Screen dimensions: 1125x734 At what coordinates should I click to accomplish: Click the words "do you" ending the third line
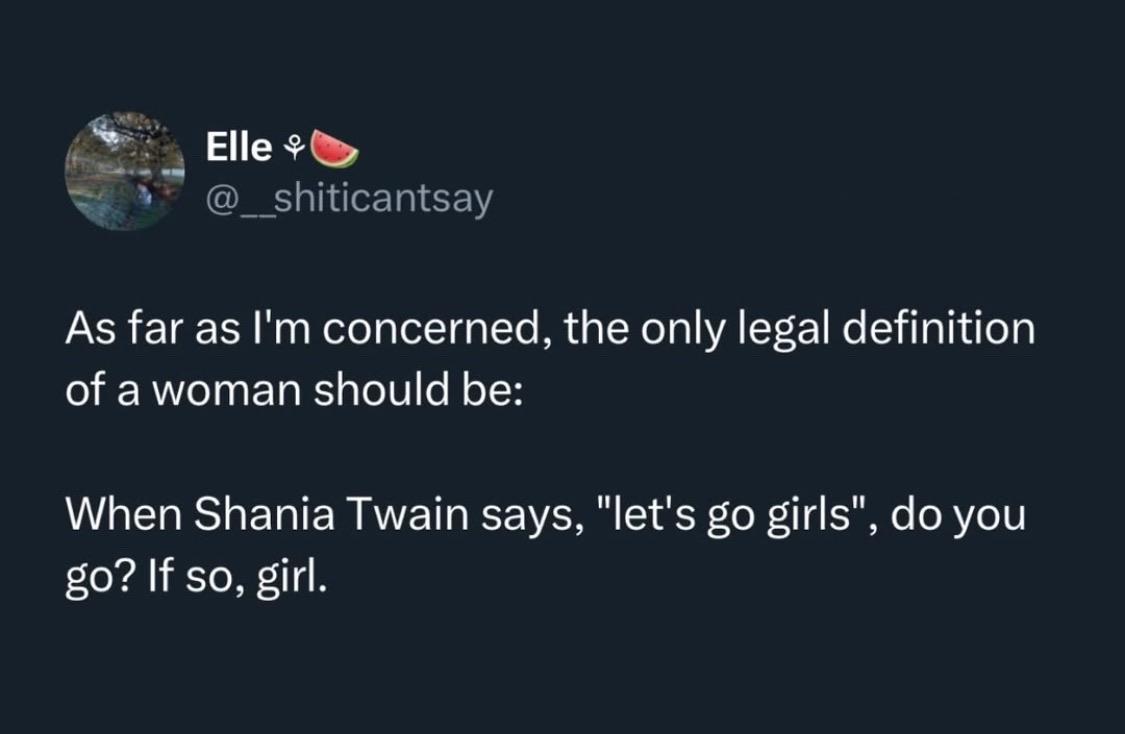click(x=959, y=517)
